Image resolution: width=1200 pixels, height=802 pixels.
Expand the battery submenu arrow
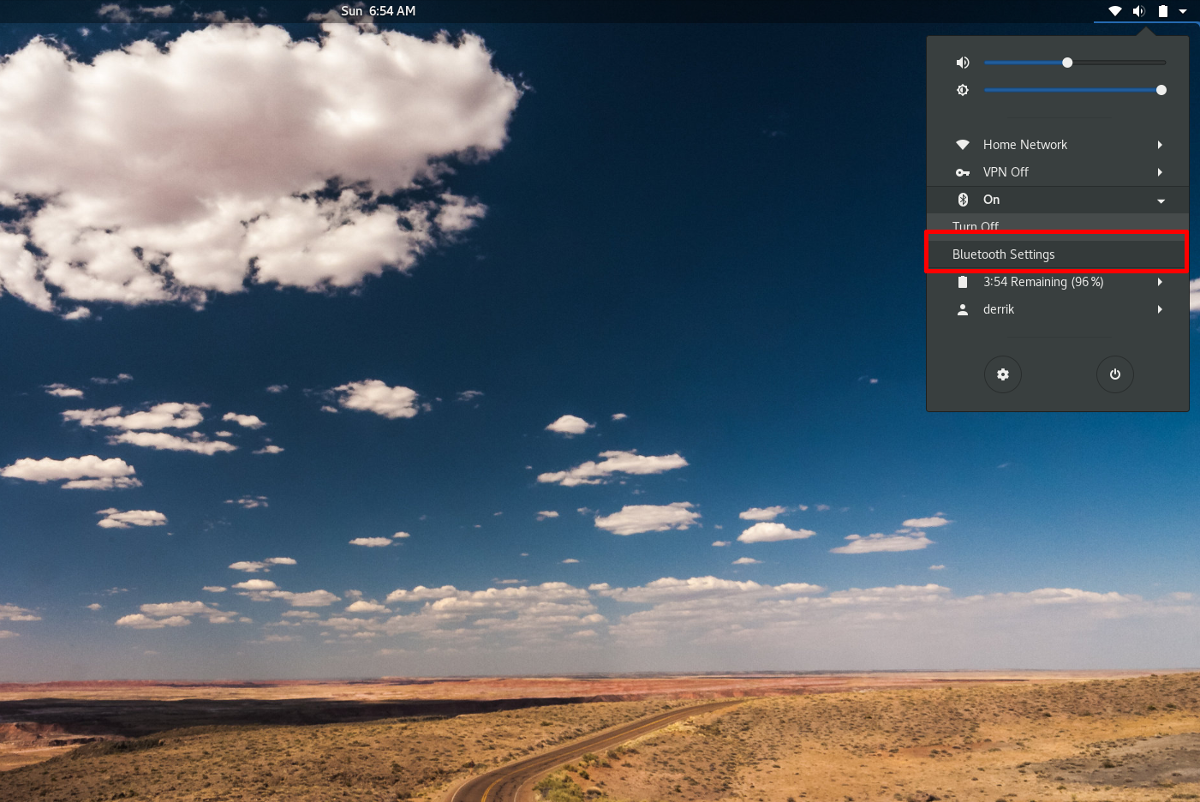tap(1161, 282)
